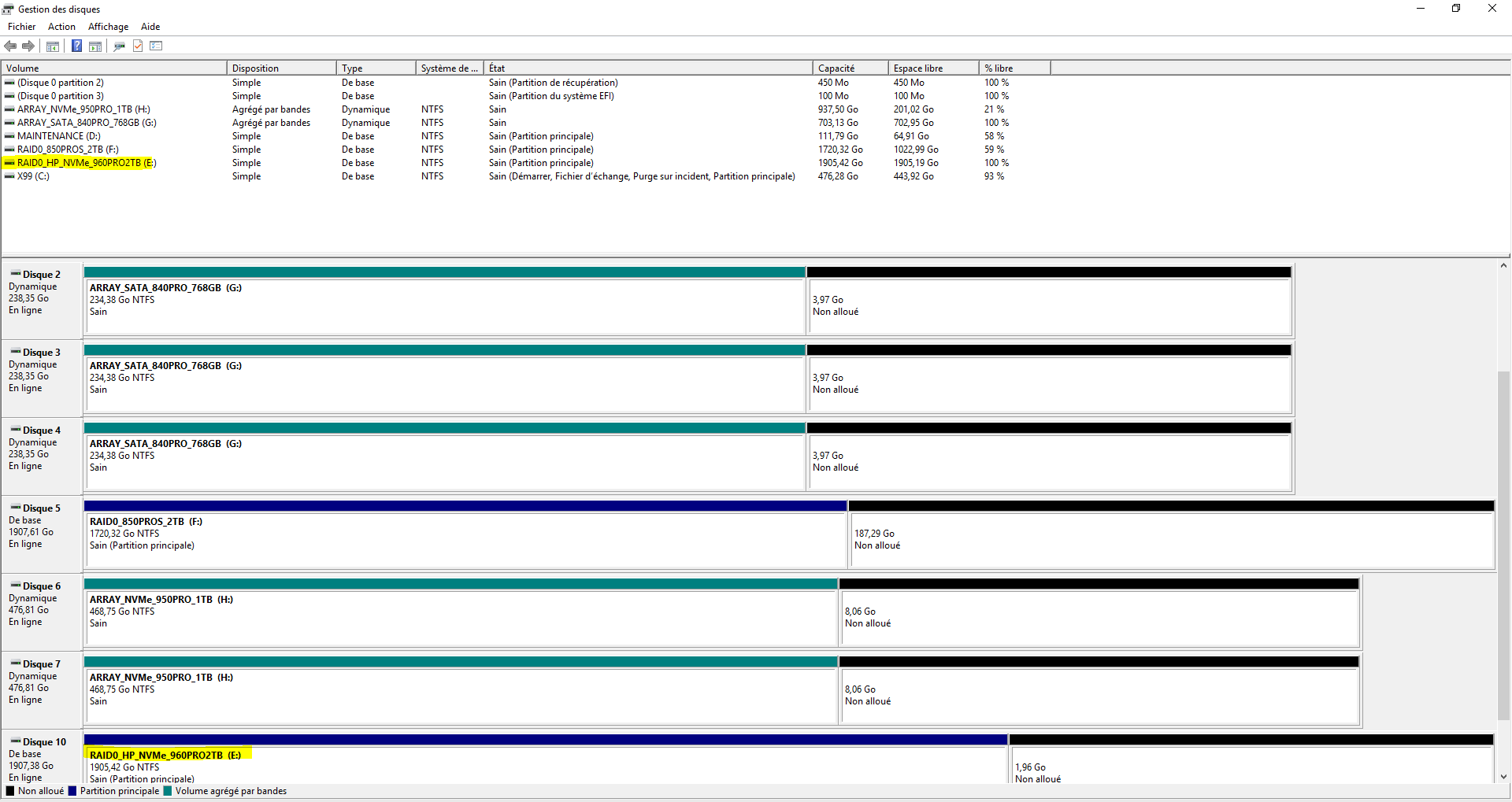The image size is (1512, 802).
Task: Click the checklist settings toolbar icon
Action: [156, 46]
